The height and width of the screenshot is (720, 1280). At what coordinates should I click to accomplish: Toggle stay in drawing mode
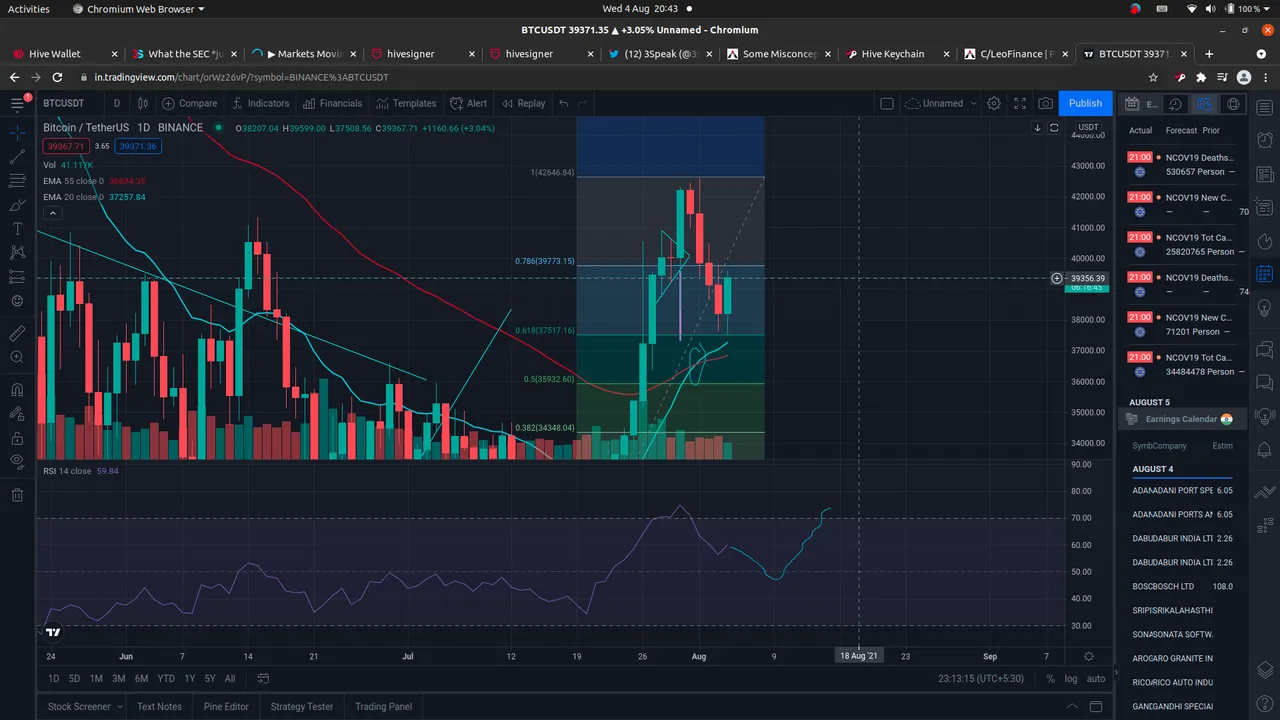pyautogui.click(x=17, y=413)
